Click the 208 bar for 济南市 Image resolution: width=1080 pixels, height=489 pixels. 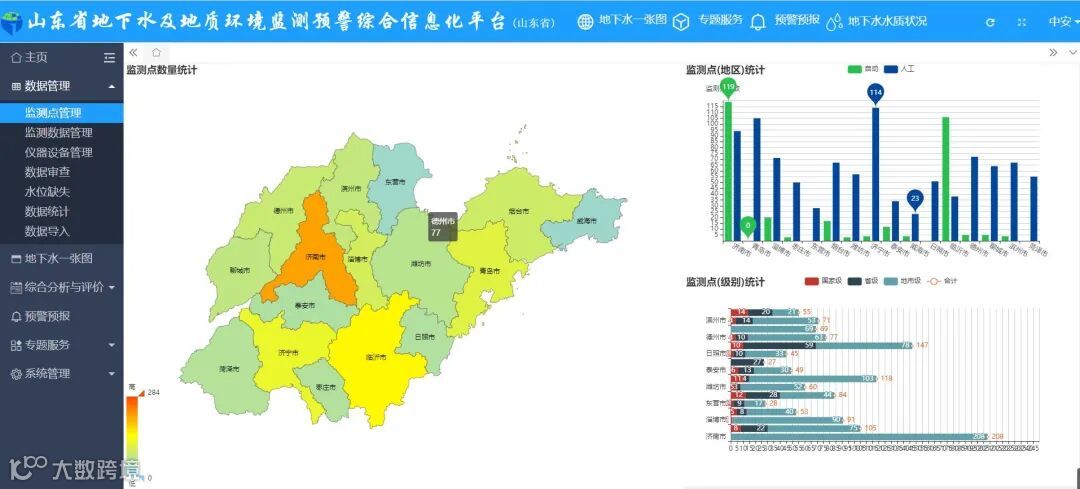[x=859, y=437]
